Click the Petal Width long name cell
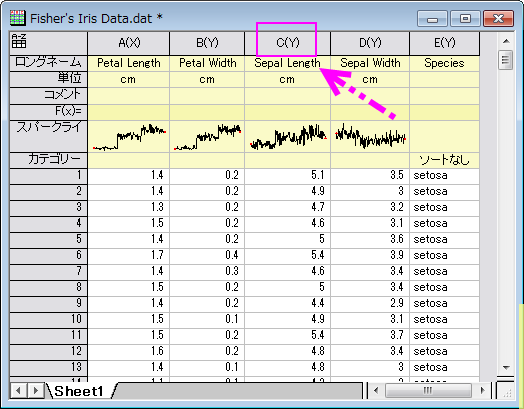 point(207,63)
